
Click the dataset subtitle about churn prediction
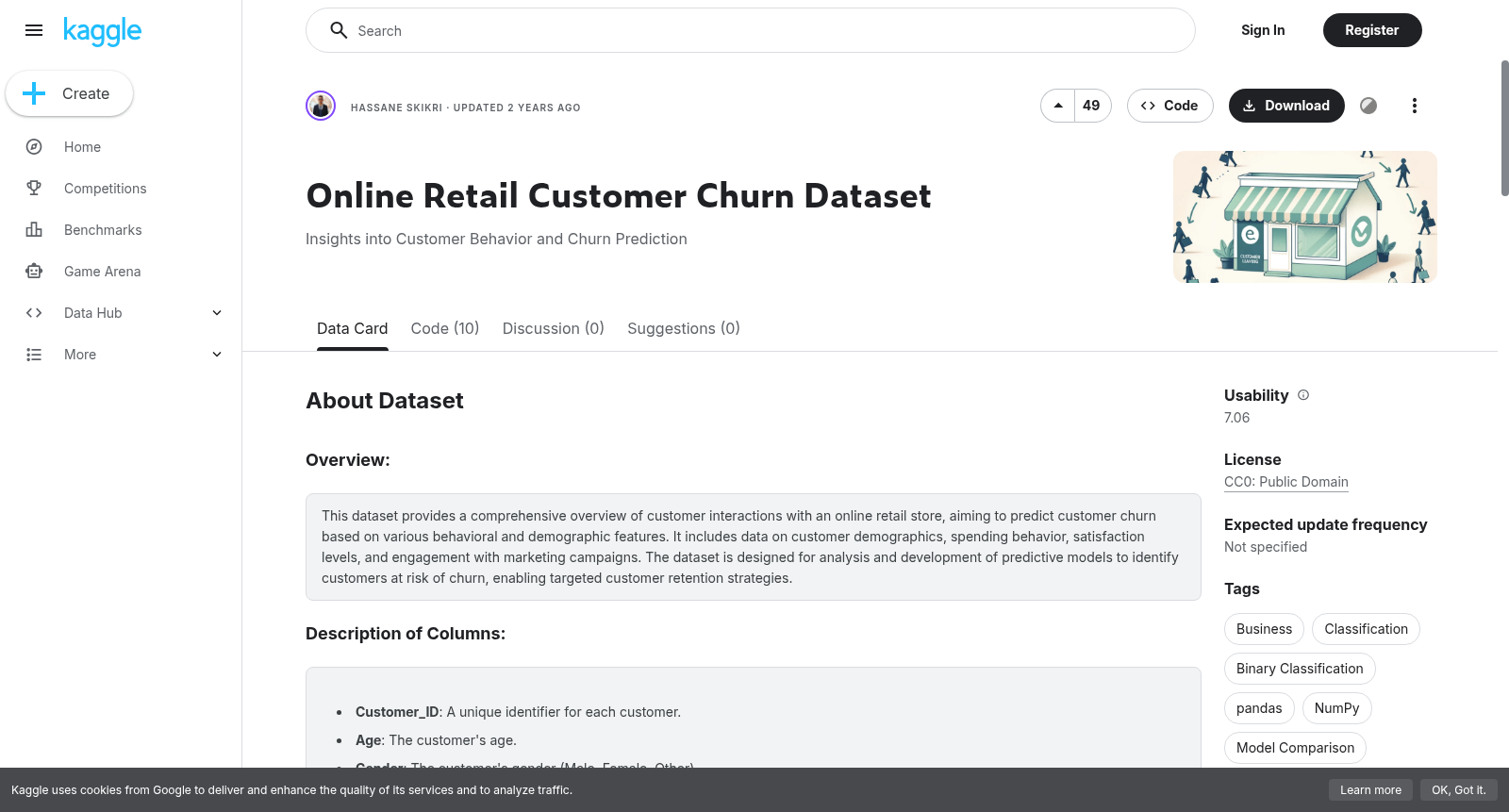(496, 240)
